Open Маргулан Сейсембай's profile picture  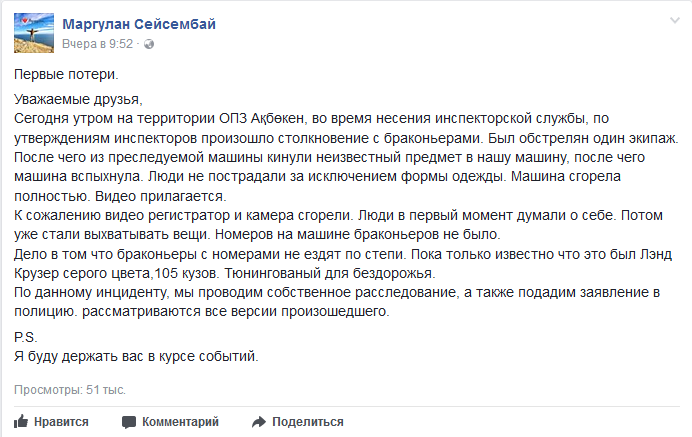pos(32,34)
